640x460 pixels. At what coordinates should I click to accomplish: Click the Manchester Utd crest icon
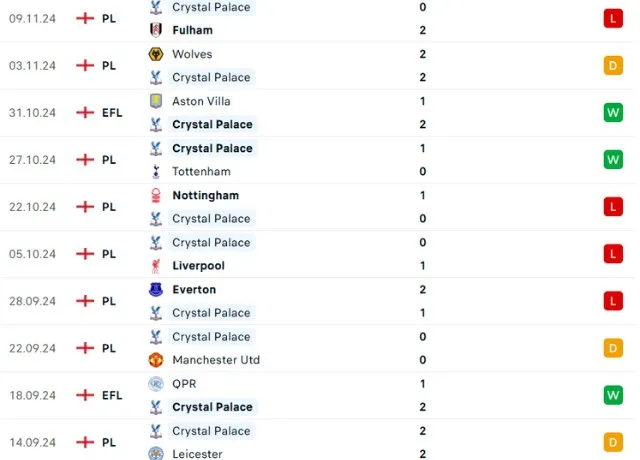(155, 360)
